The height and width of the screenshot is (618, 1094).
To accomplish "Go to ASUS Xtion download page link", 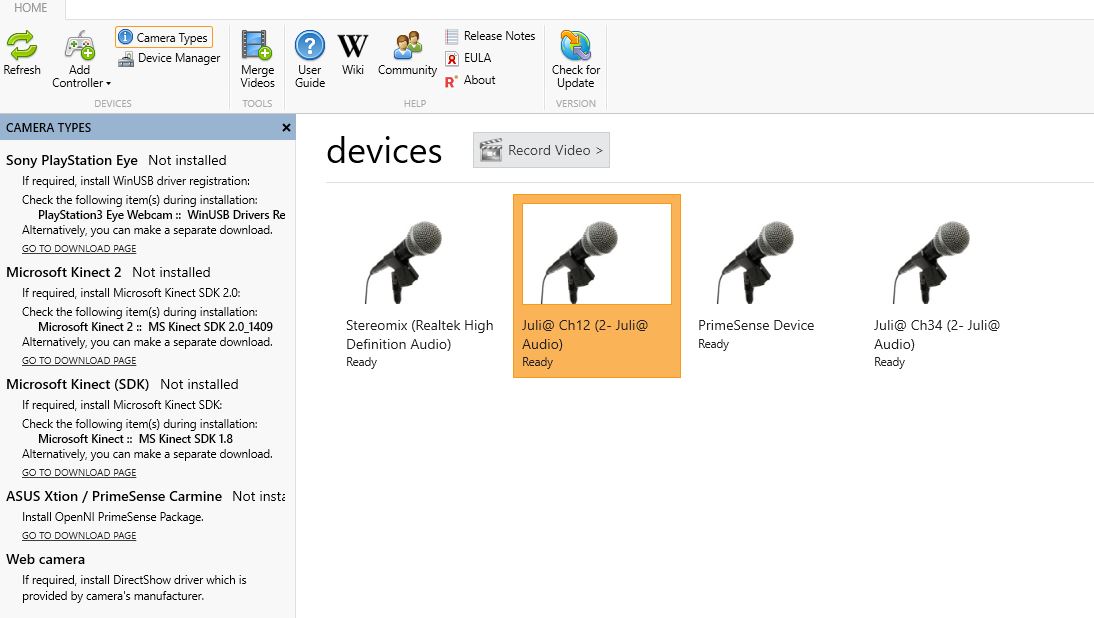I will click(x=79, y=536).
